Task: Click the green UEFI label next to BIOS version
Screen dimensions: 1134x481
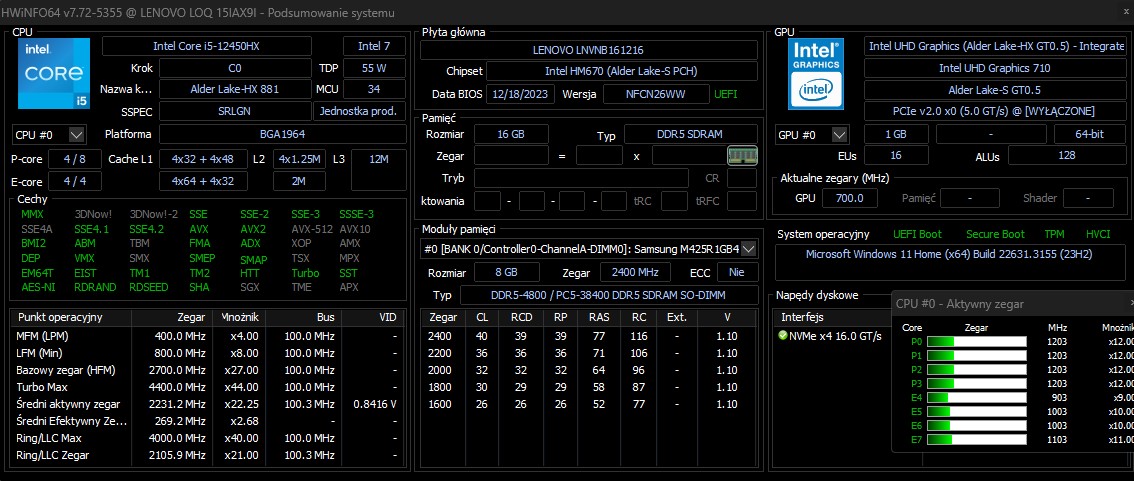Action: click(x=726, y=94)
